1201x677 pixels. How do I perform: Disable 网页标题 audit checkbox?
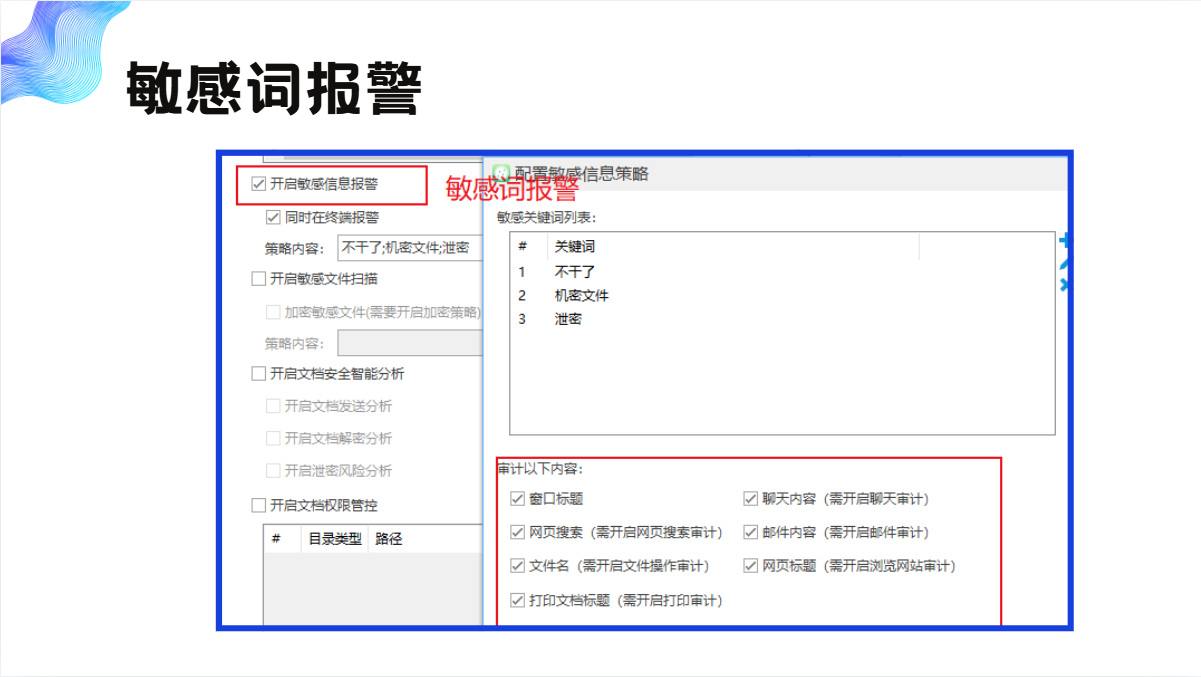click(750, 566)
